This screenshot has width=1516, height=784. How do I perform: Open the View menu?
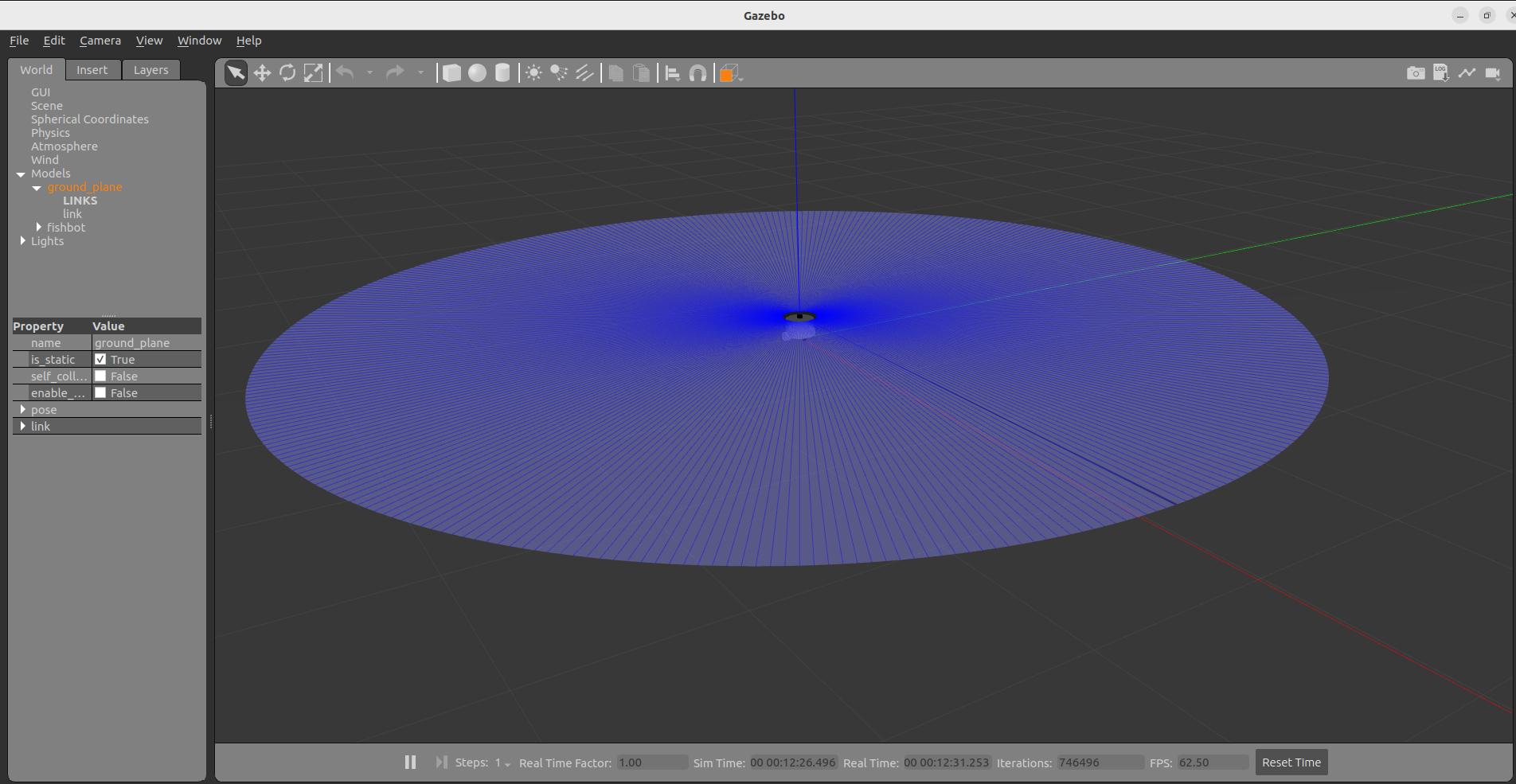[x=149, y=41]
